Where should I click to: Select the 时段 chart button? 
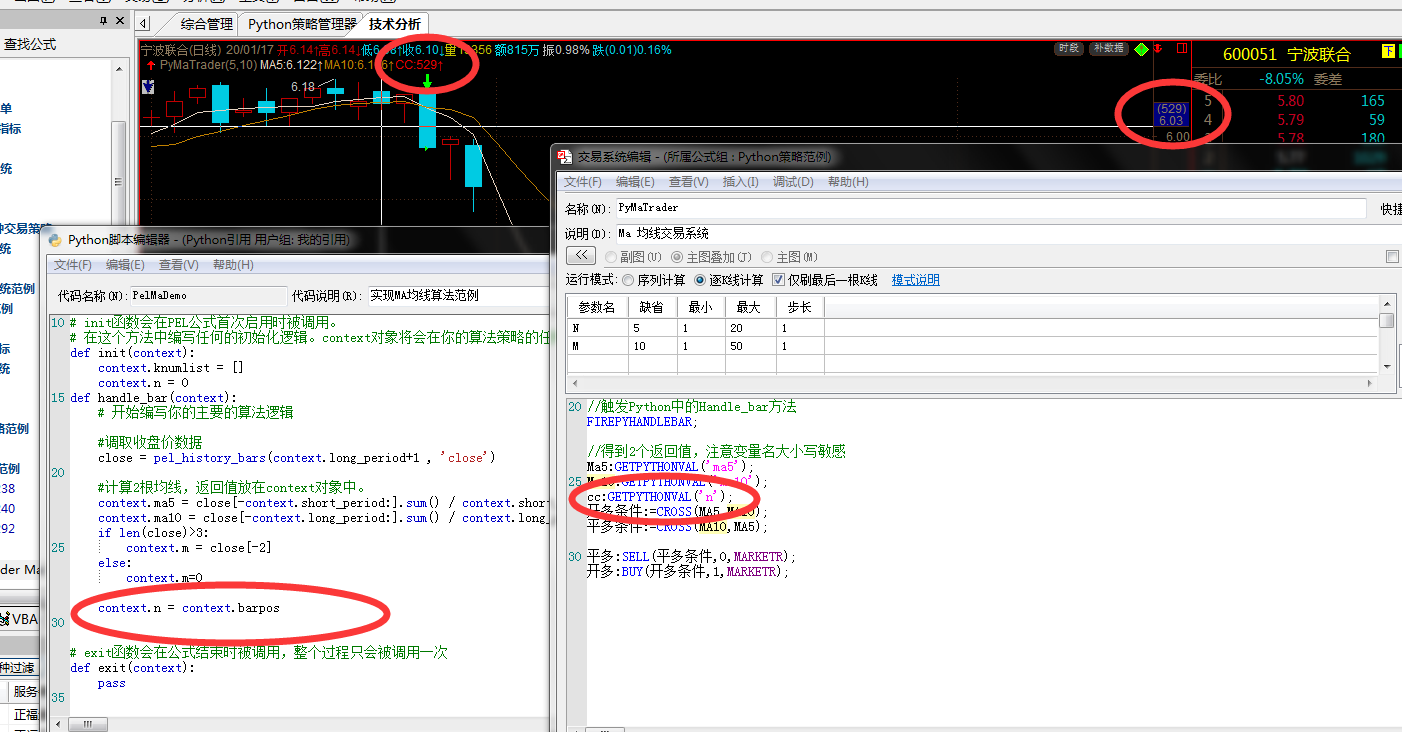pos(1068,48)
